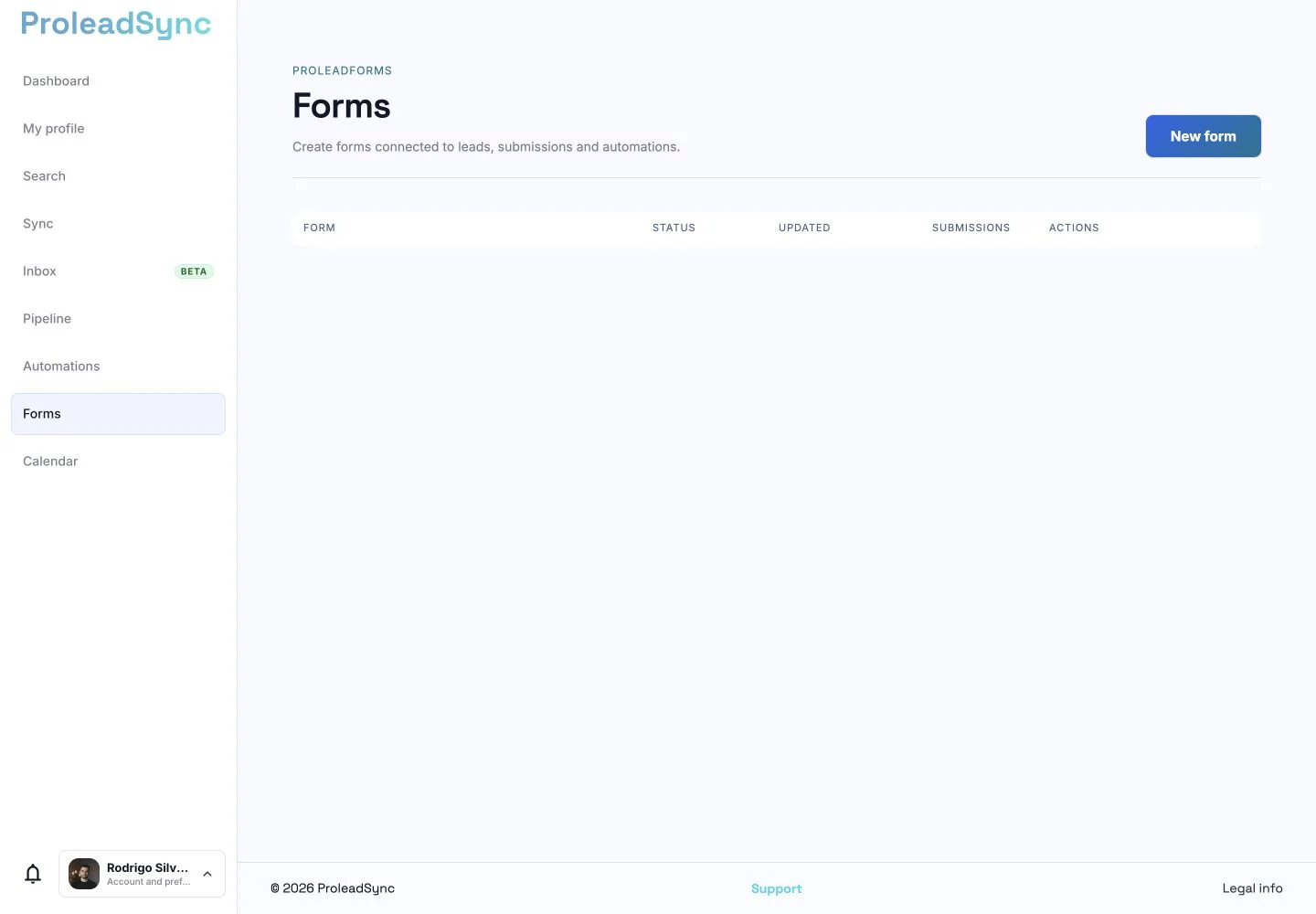
Task: Click the Forms page heading
Action: (341, 106)
